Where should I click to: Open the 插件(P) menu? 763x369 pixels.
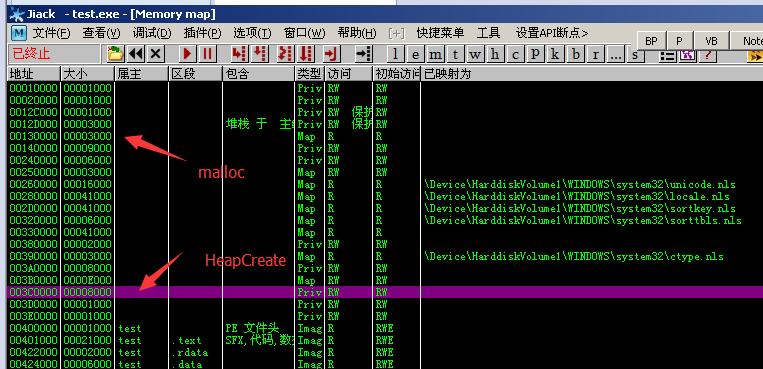tap(202, 33)
